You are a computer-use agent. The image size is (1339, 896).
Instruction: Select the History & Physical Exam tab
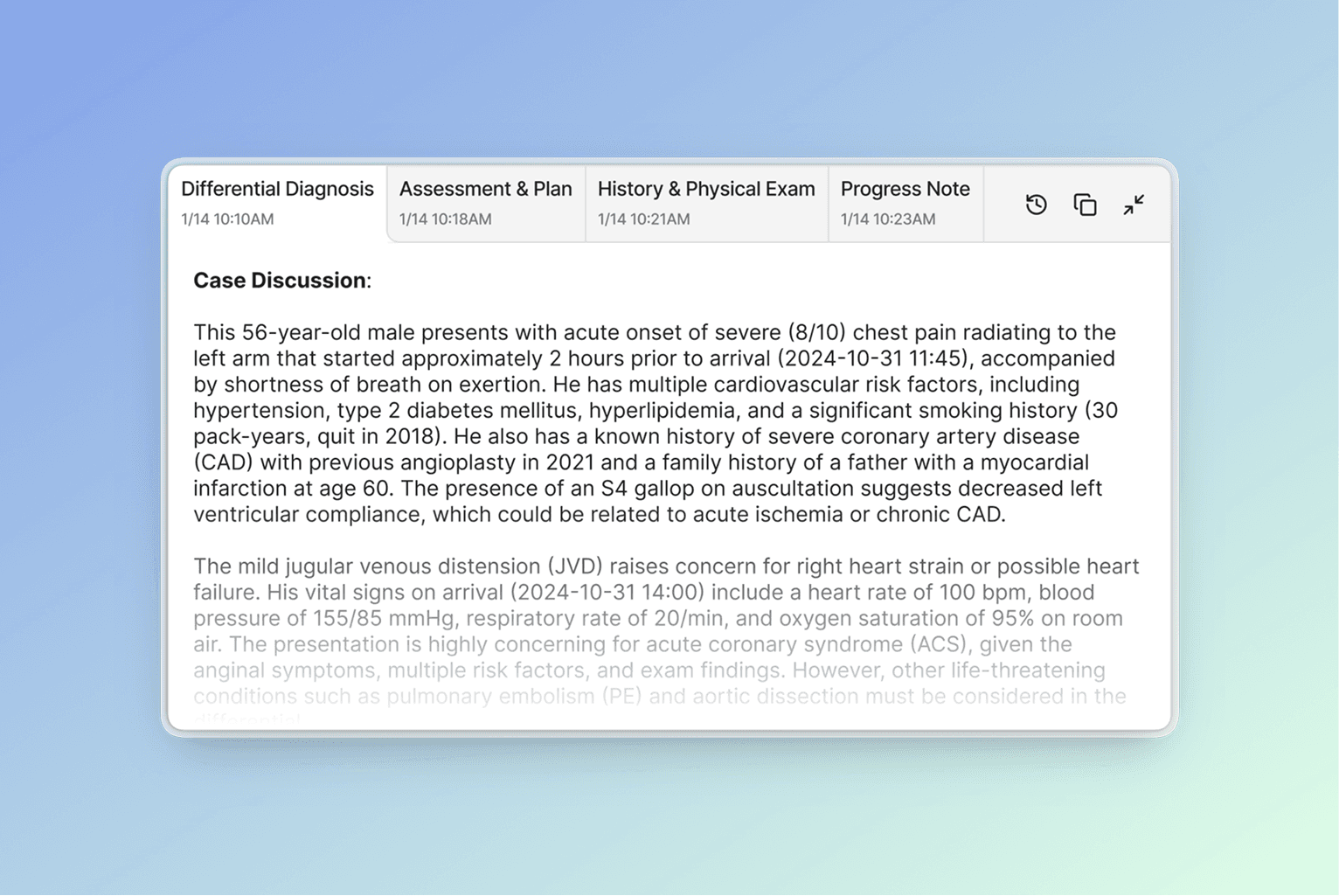(x=706, y=203)
